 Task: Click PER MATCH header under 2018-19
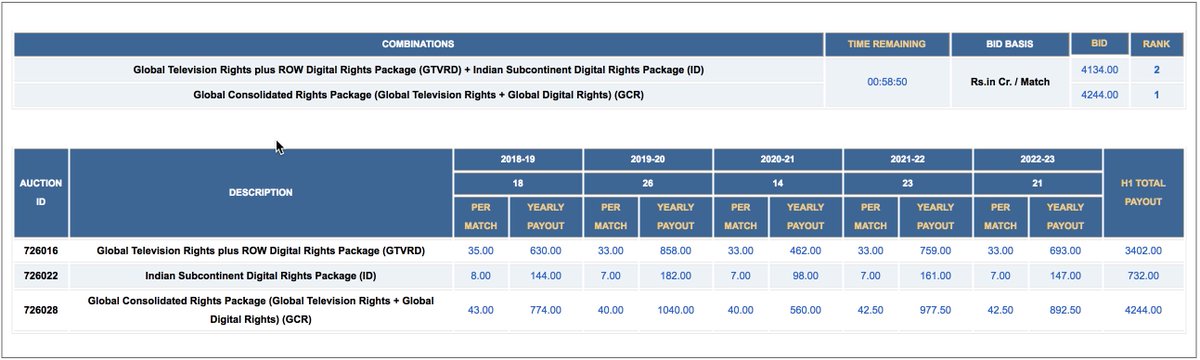481,216
